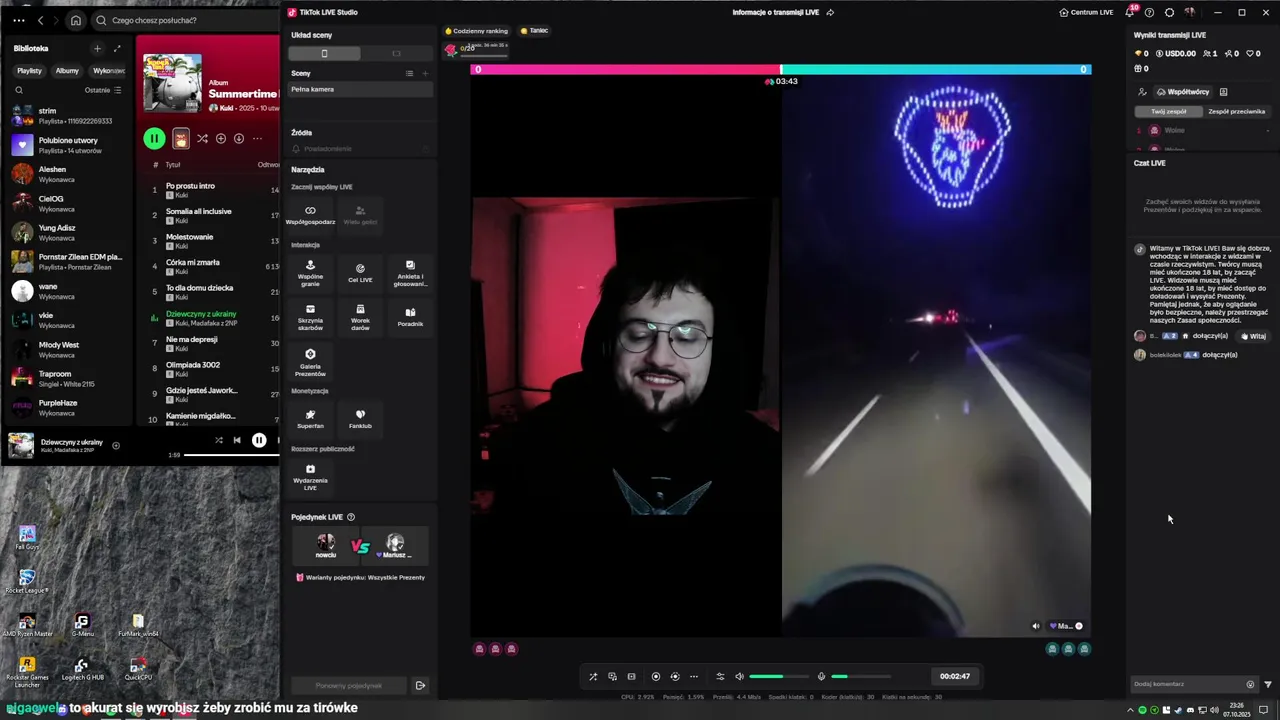Open the Wspólne granie tool
Image resolution: width=1280 pixels, height=720 pixels.
click(310, 273)
